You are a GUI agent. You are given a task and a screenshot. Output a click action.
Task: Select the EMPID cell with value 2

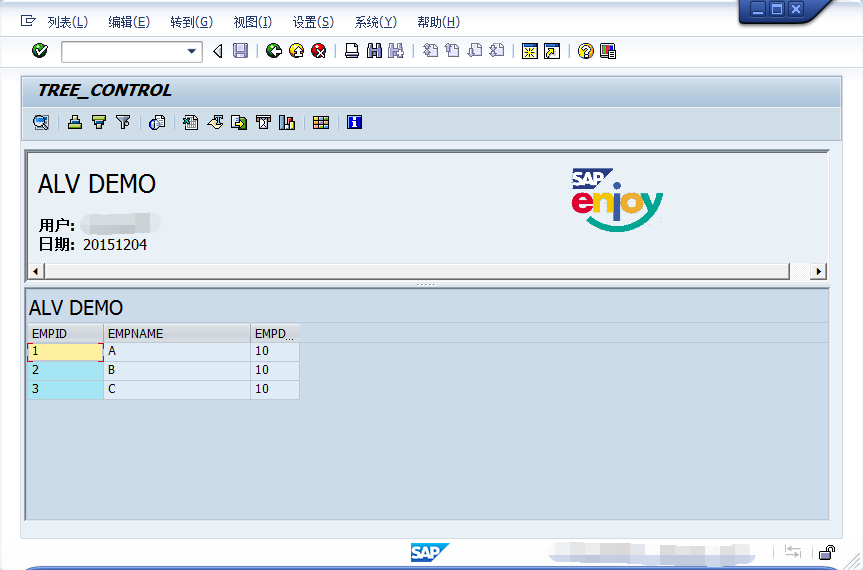65,370
